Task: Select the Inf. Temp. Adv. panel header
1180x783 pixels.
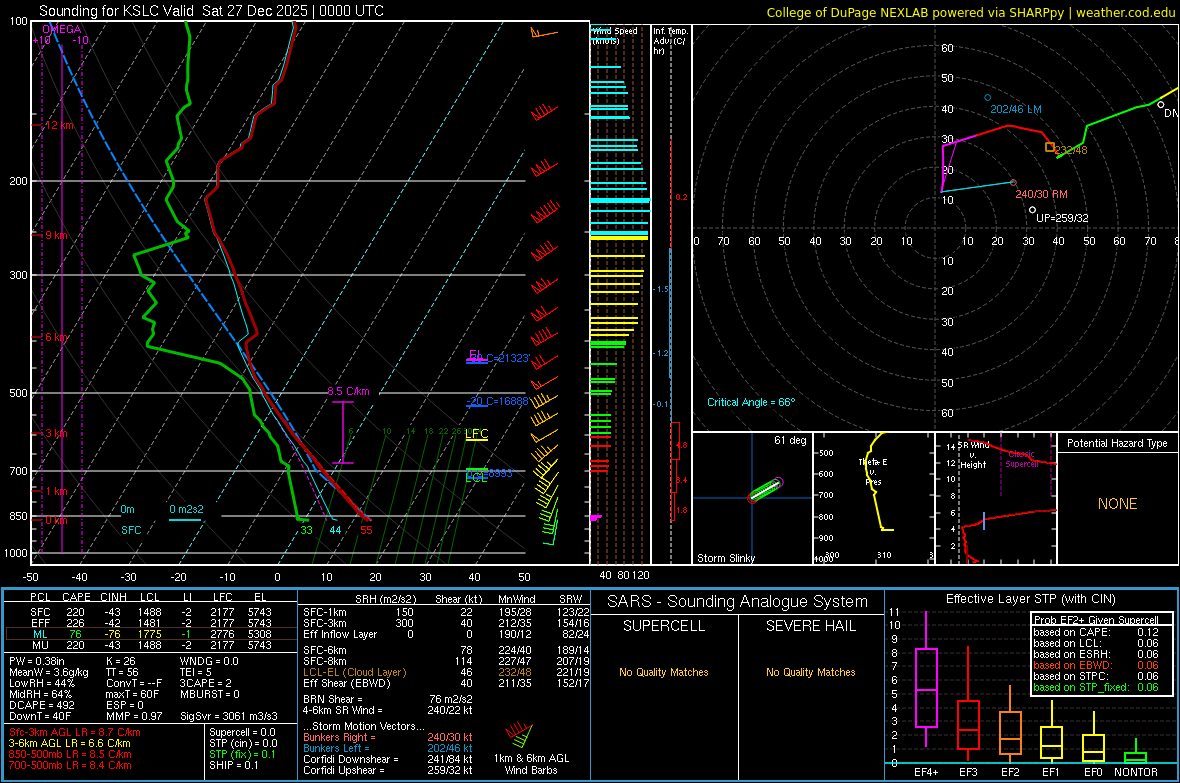Action: coord(669,41)
